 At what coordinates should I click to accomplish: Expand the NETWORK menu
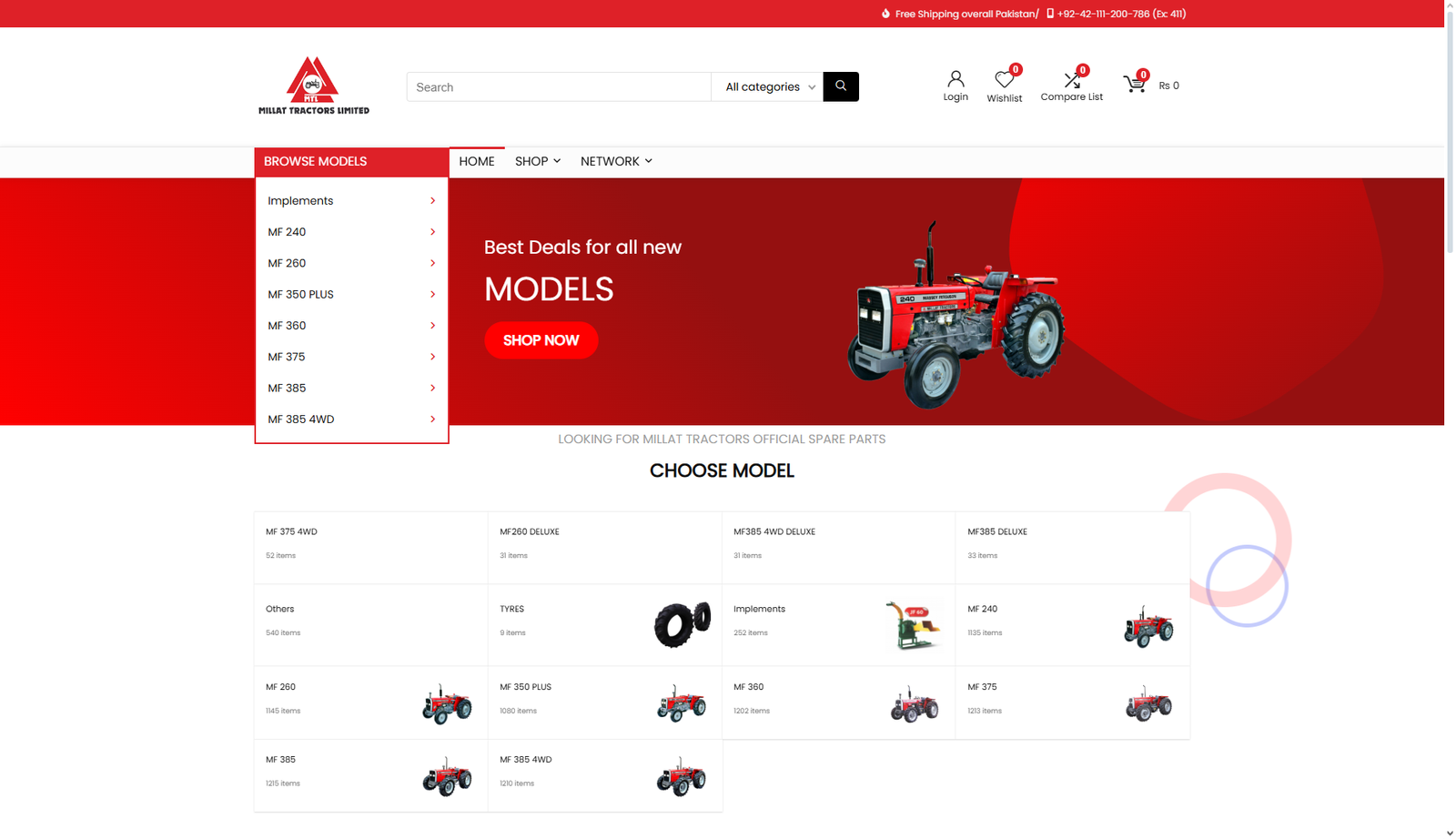point(616,161)
